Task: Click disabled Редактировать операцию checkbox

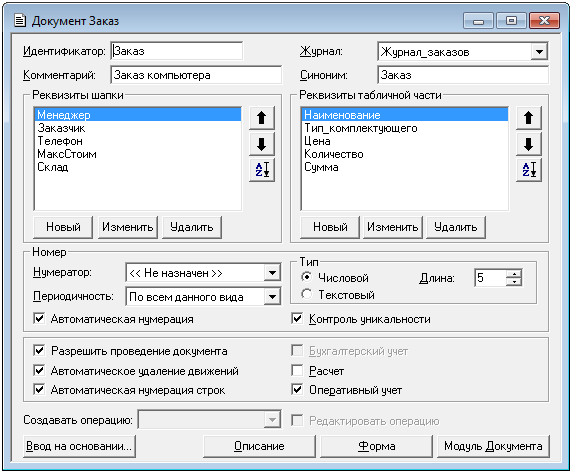Action: point(297,421)
